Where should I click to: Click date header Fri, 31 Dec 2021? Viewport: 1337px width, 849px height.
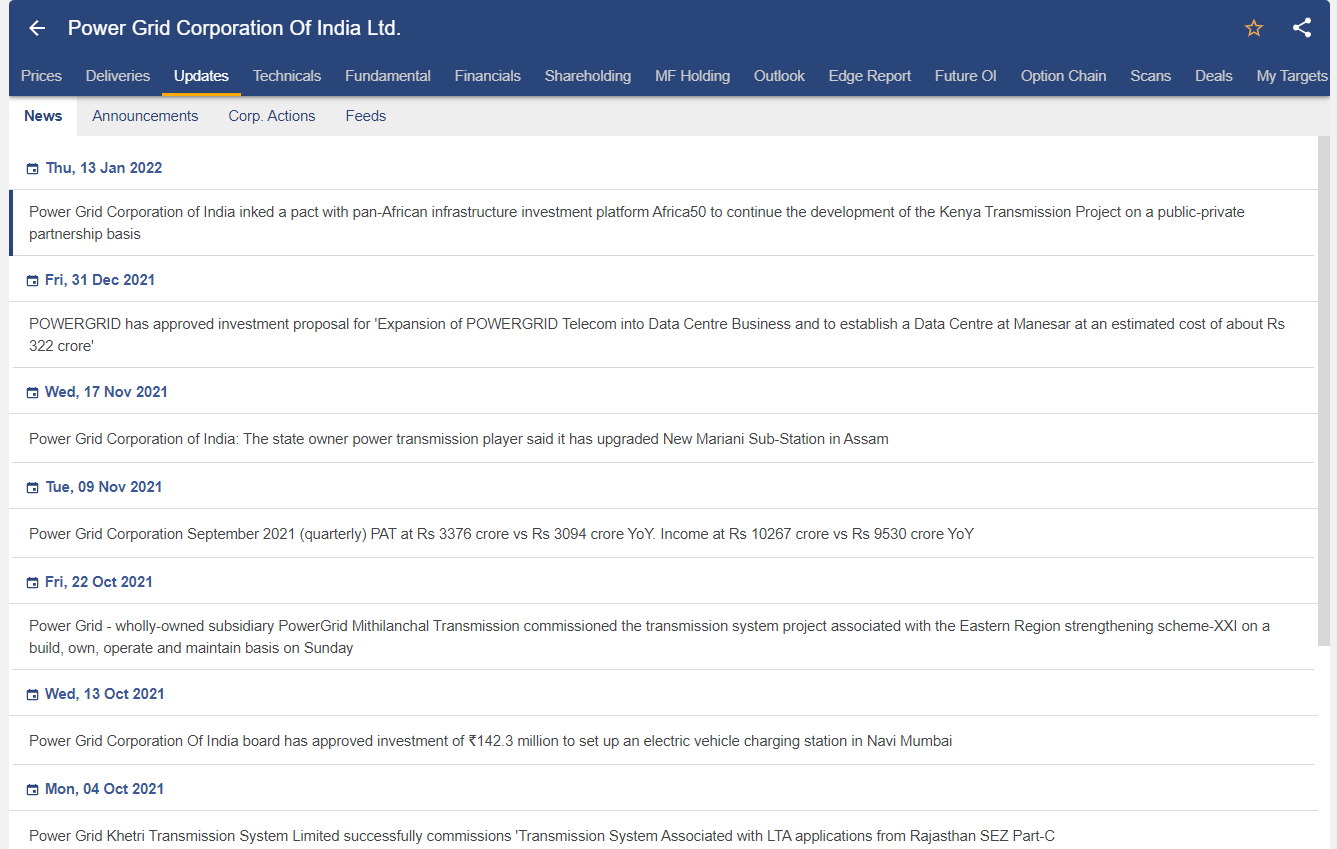[x=100, y=280]
